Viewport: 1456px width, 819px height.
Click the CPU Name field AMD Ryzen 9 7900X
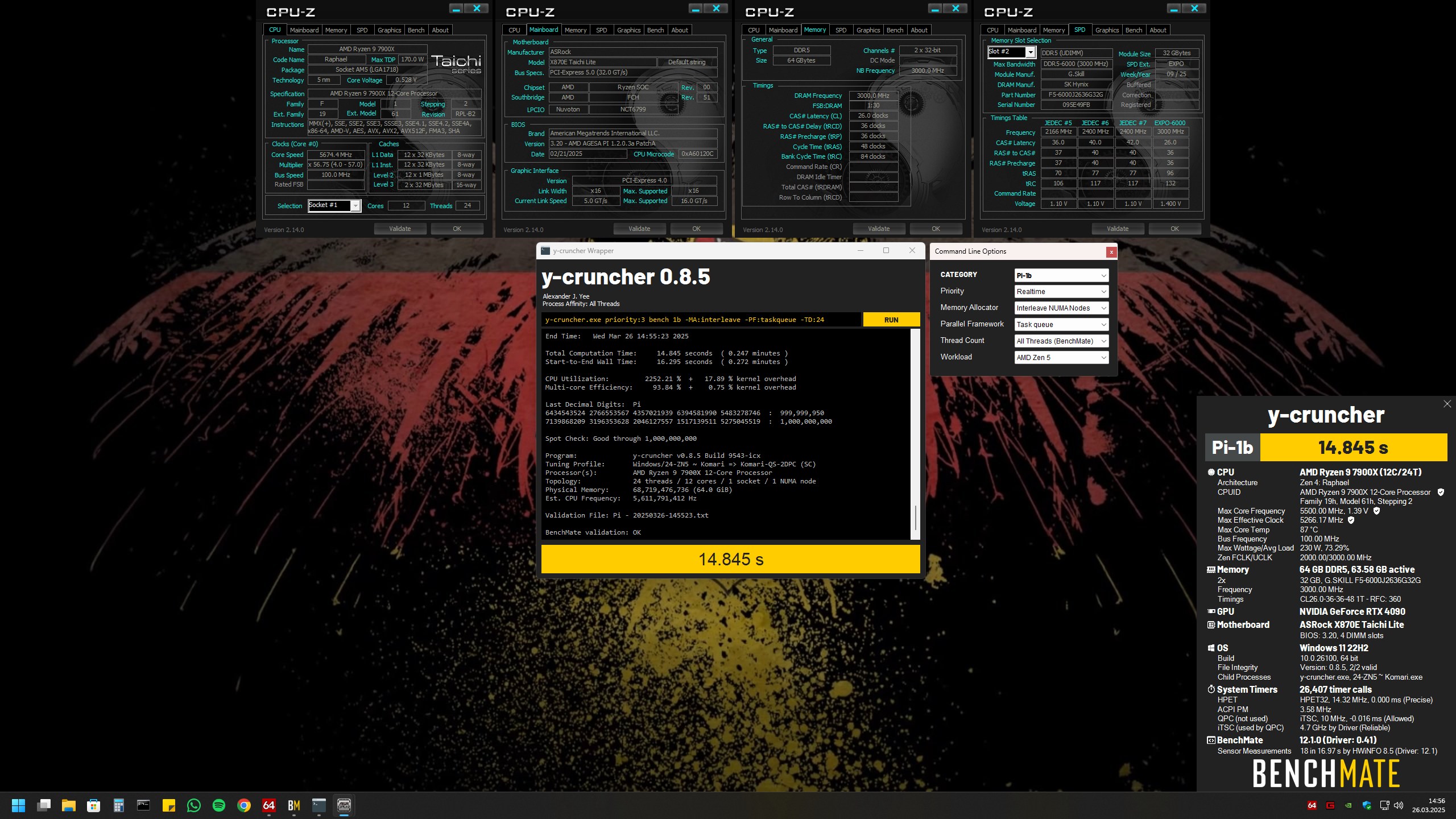[x=367, y=49]
